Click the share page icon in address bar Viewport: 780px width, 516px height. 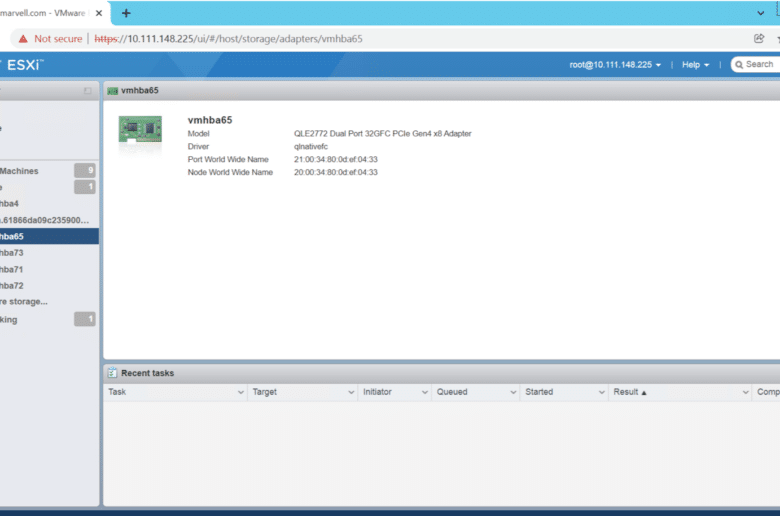759,38
